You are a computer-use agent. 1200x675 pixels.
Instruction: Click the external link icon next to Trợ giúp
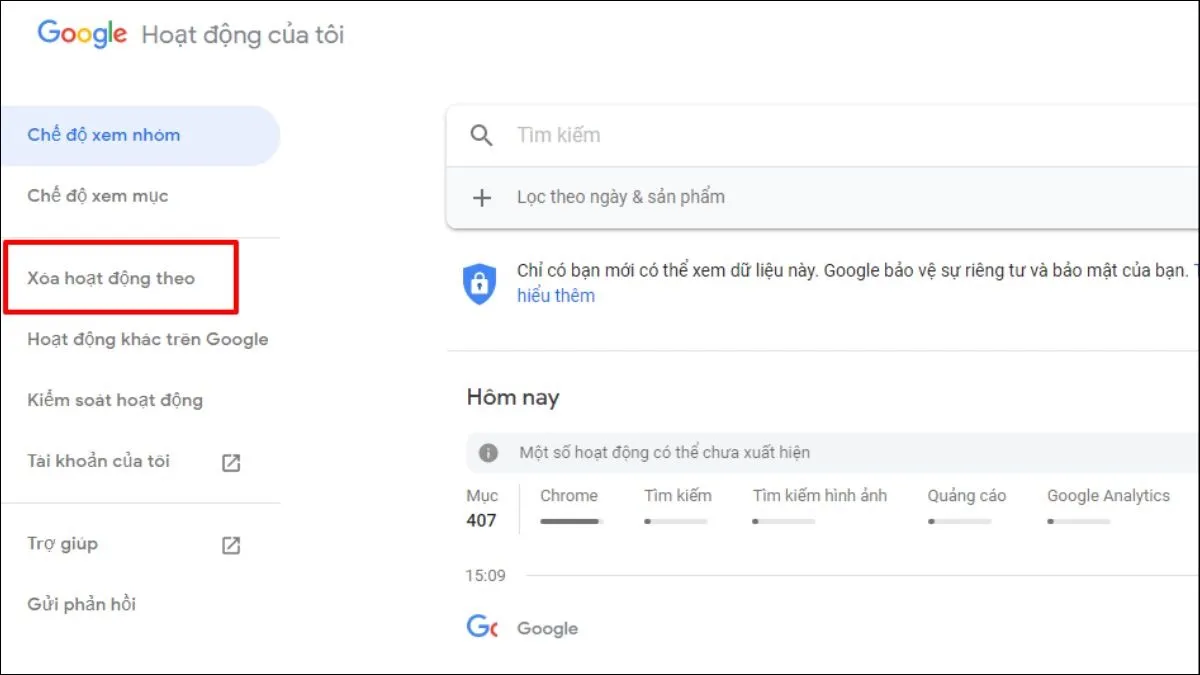pyautogui.click(x=231, y=545)
